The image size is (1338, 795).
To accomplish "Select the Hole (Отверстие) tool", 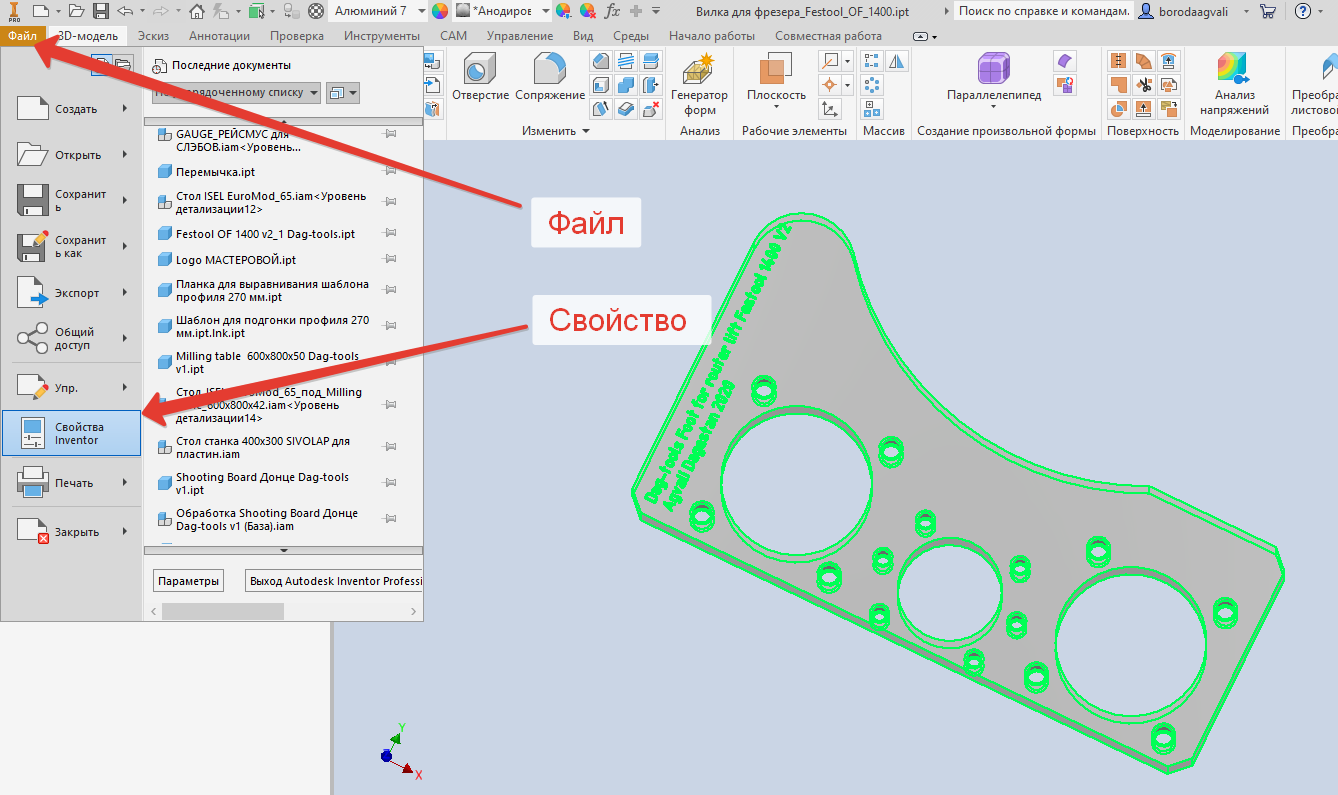I will pos(480,77).
